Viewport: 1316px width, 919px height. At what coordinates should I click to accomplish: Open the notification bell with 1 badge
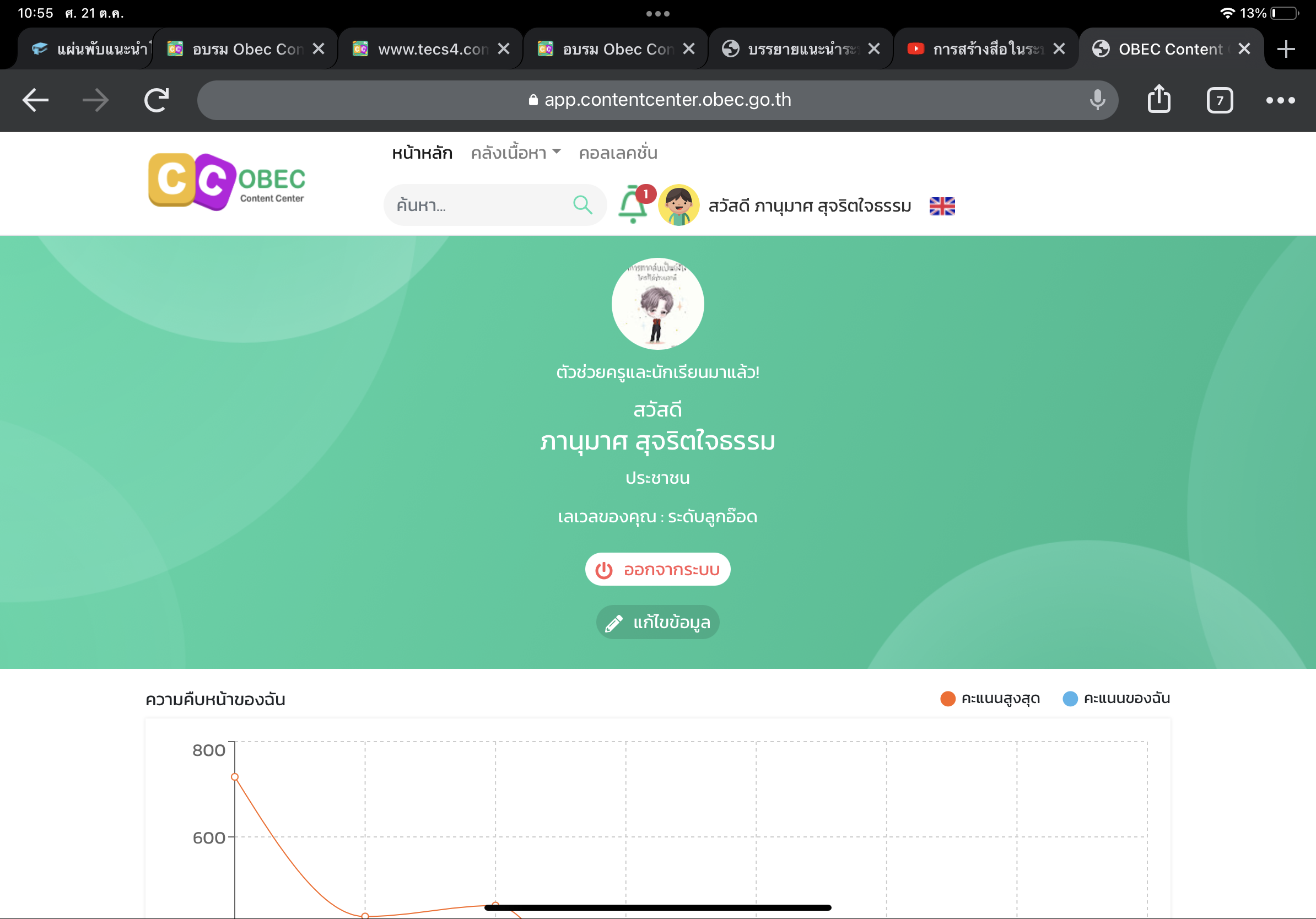pyautogui.click(x=635, y=204)
